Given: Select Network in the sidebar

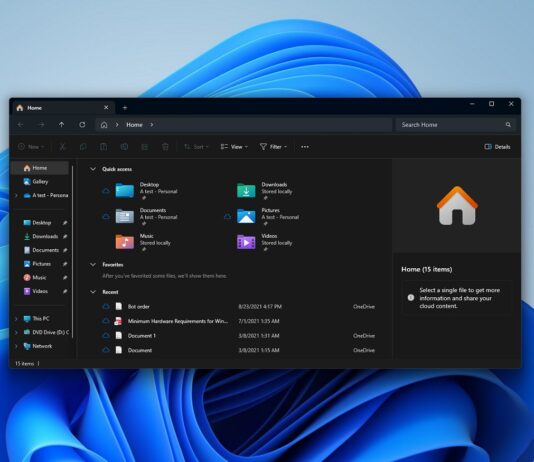Looking at the screenshot, I should click(x=38, y=346).
